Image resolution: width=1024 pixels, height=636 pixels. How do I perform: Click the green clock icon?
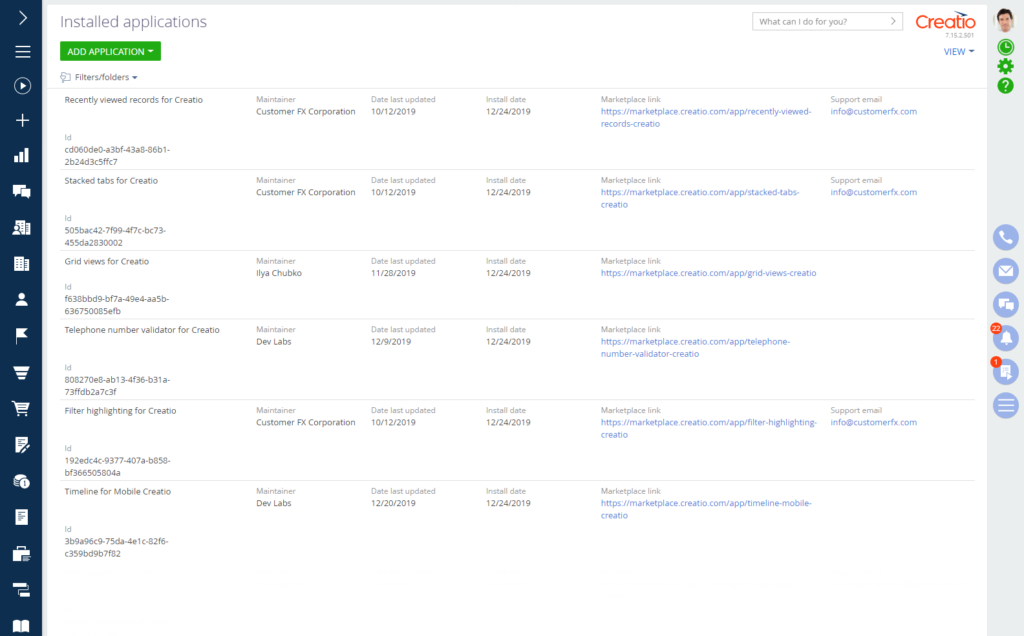(x=1006, y=47)
